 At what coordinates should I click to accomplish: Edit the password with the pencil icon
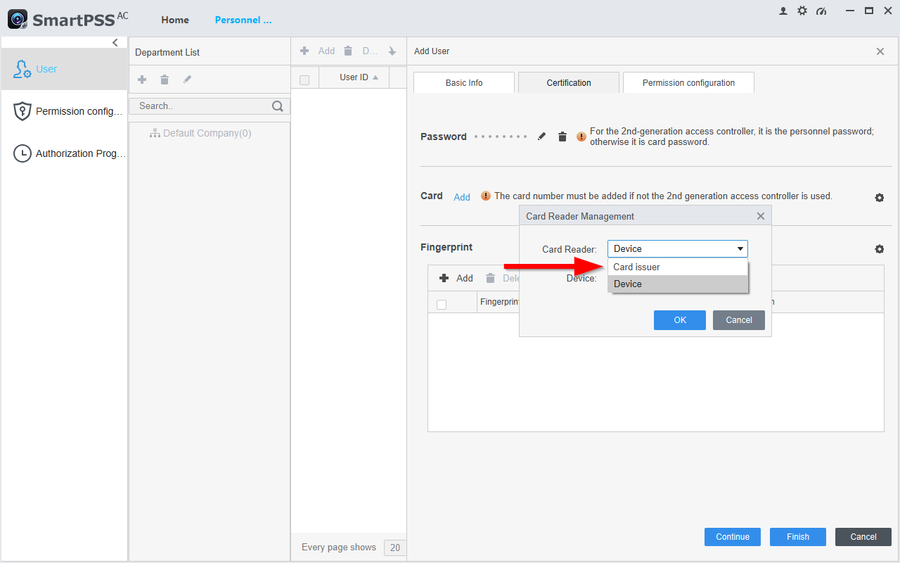click(542, 137)
